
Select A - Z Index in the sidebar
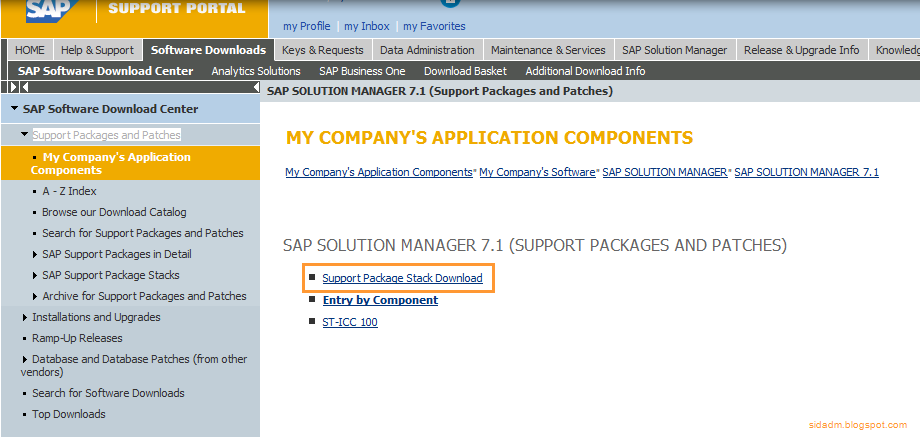click(69, 191)
